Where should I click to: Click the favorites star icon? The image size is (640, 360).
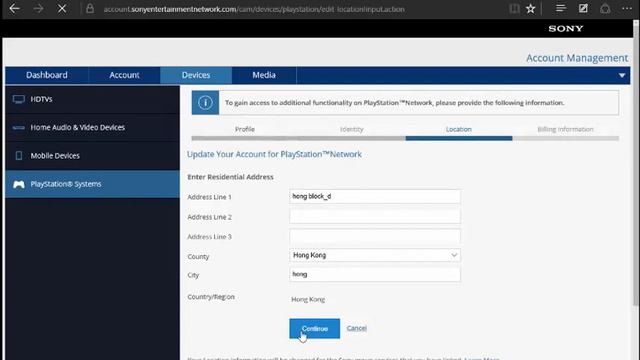tap(531, 9)
